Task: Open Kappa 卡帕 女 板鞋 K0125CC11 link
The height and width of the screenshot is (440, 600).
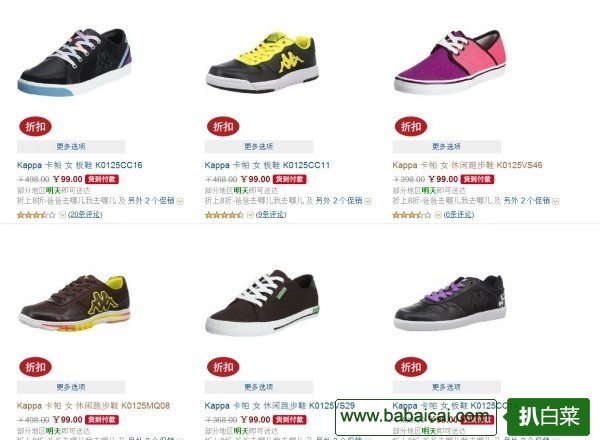Action: click(x=267, y=165)
